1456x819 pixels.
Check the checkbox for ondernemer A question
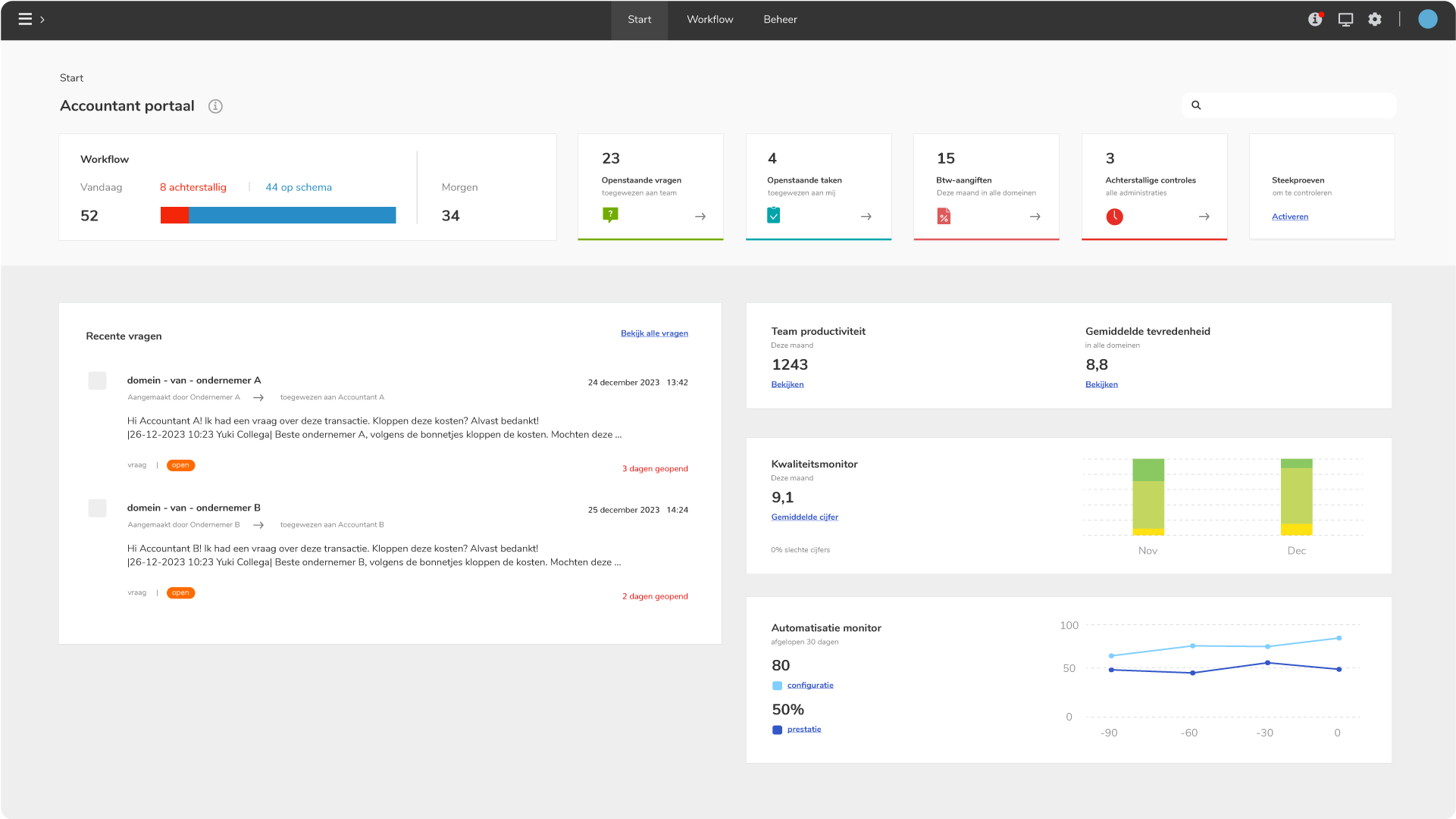pos(97,380)
